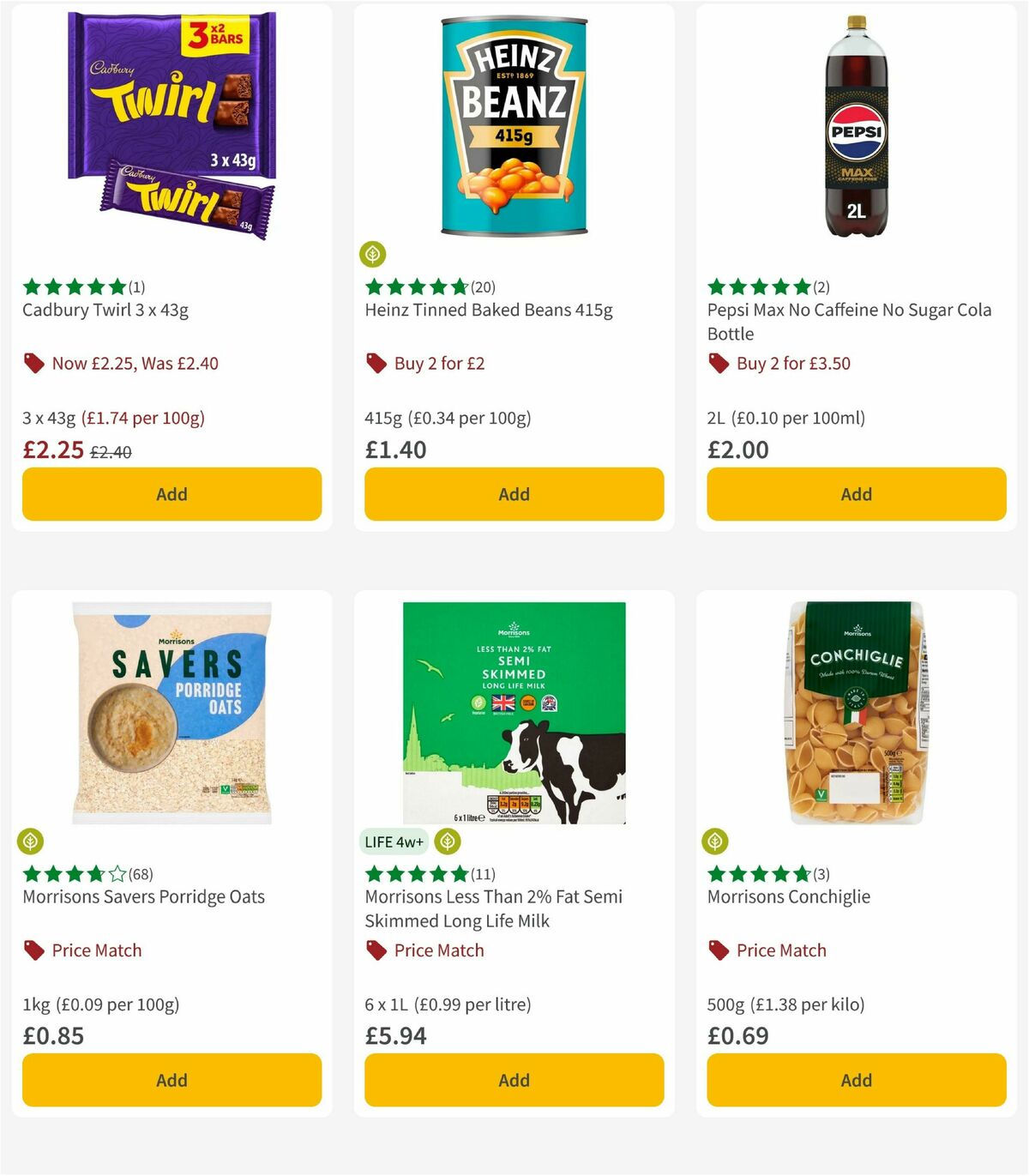Image resolution: width=1029 pixels, height=1176 pixels.
Task: Add Heinz Tinned Baked Beans to basket
Action: (514, 494)
